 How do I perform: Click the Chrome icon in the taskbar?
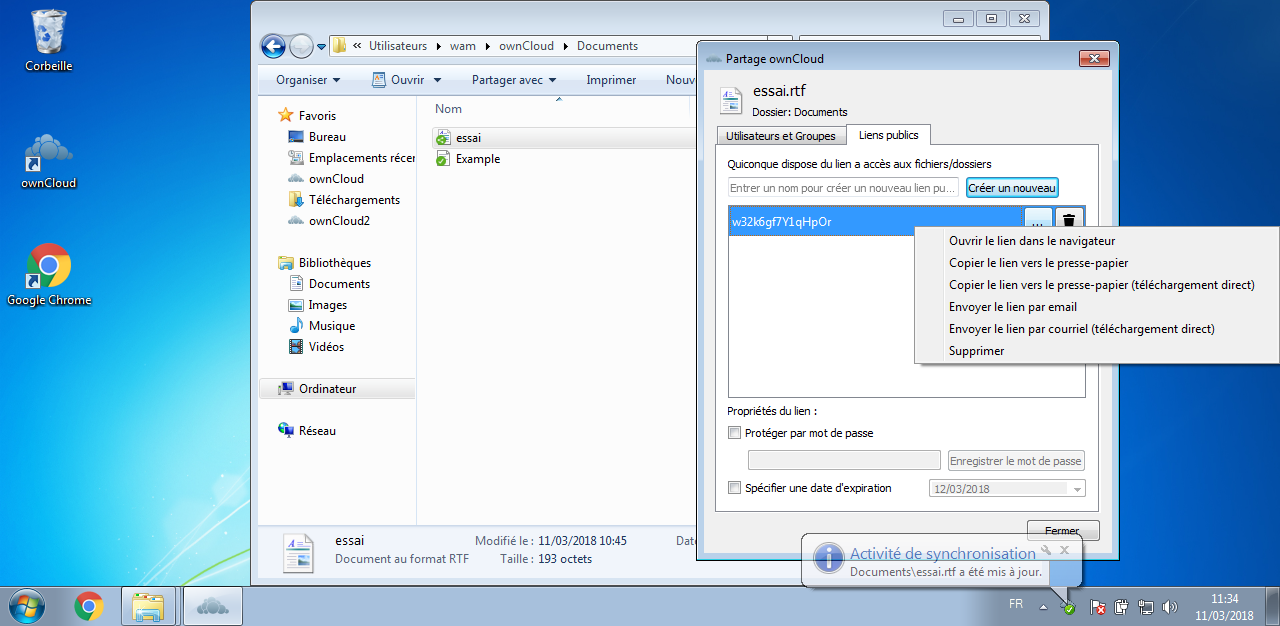tap(89, 606)
